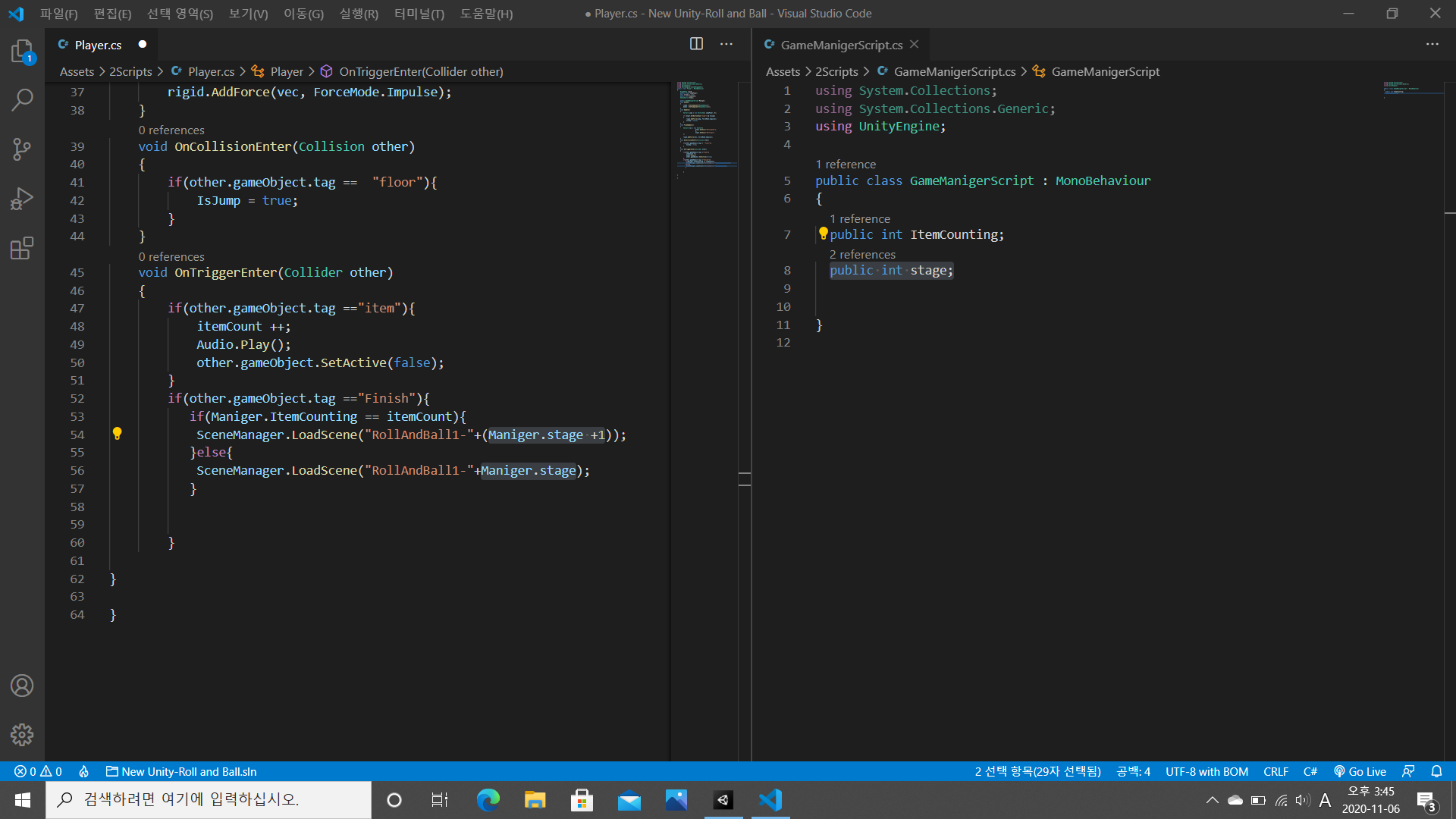Open the Extensions view
Viewport: 1456px width, 819px height.
click(22, 248)
